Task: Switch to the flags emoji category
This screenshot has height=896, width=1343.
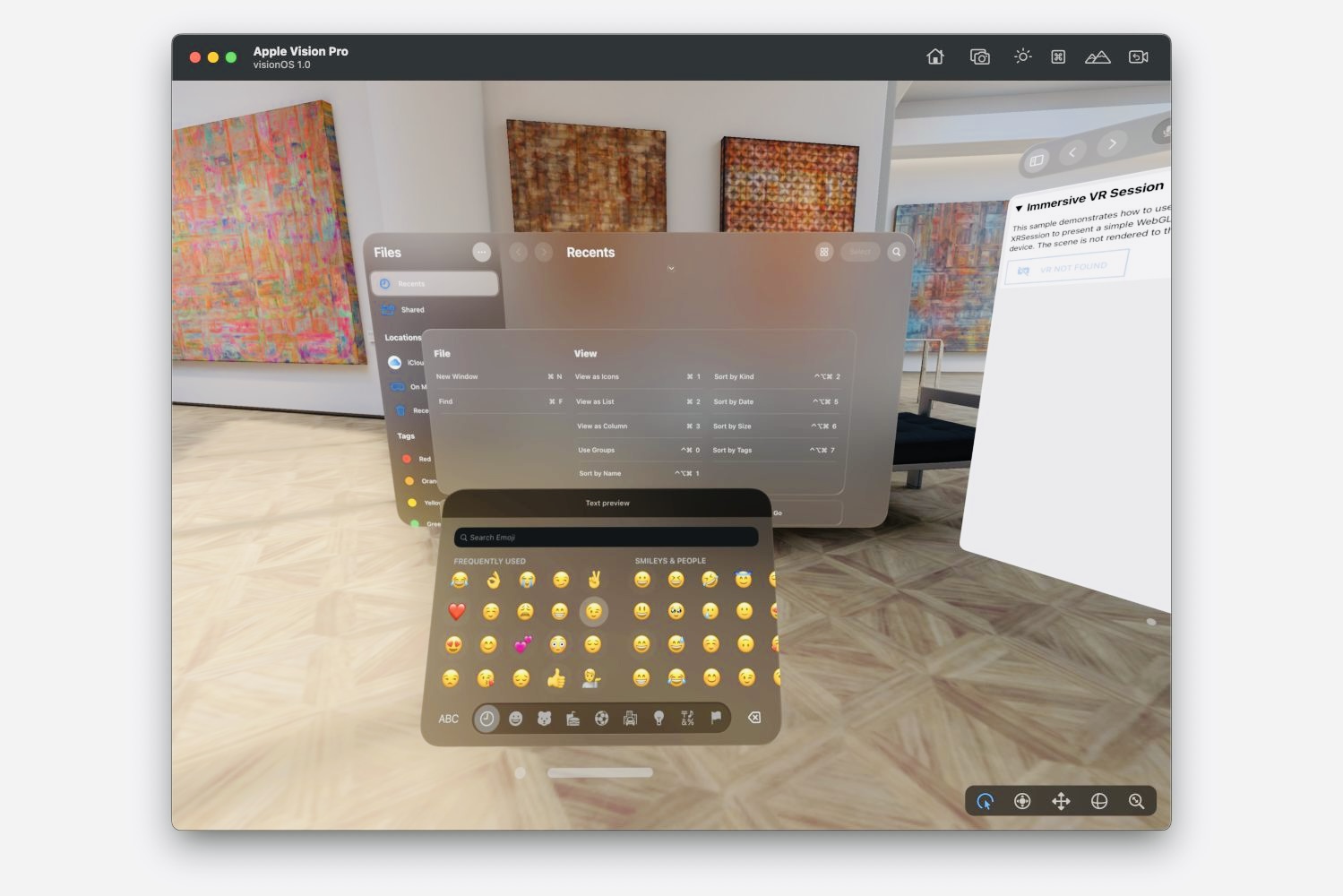Action: pos(716,718)
